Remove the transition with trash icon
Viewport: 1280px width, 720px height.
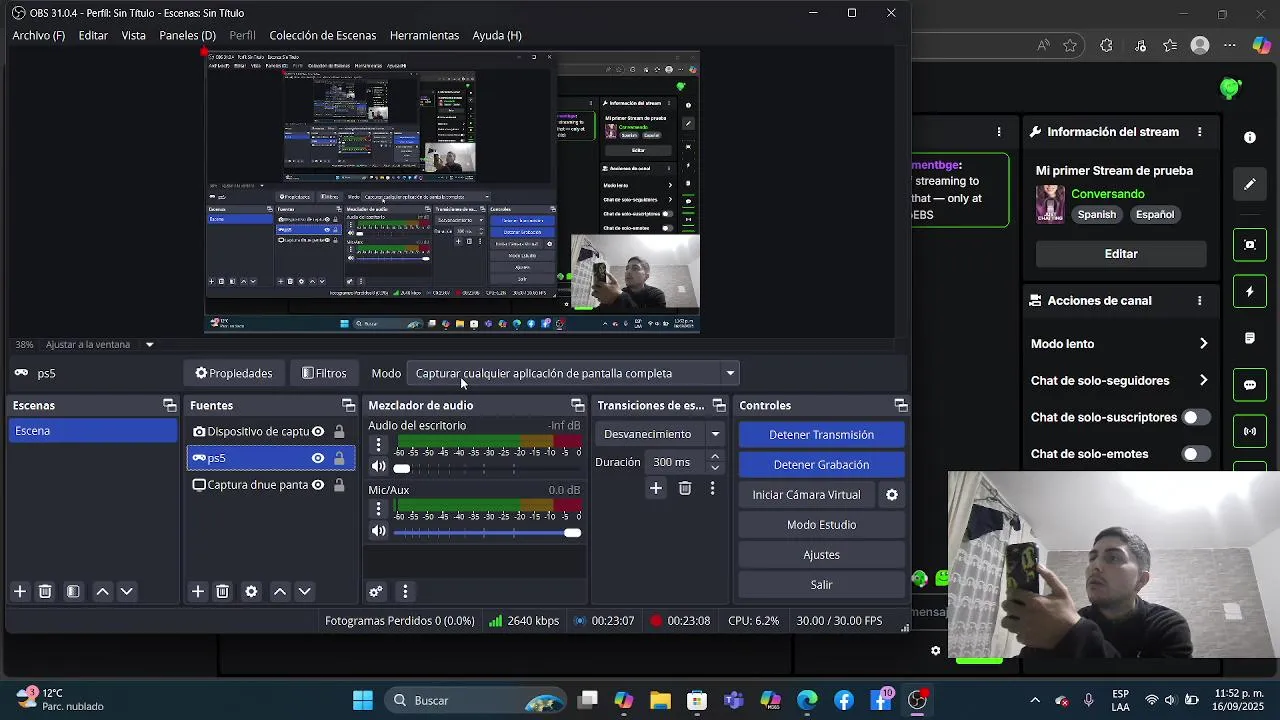point(685,488)
